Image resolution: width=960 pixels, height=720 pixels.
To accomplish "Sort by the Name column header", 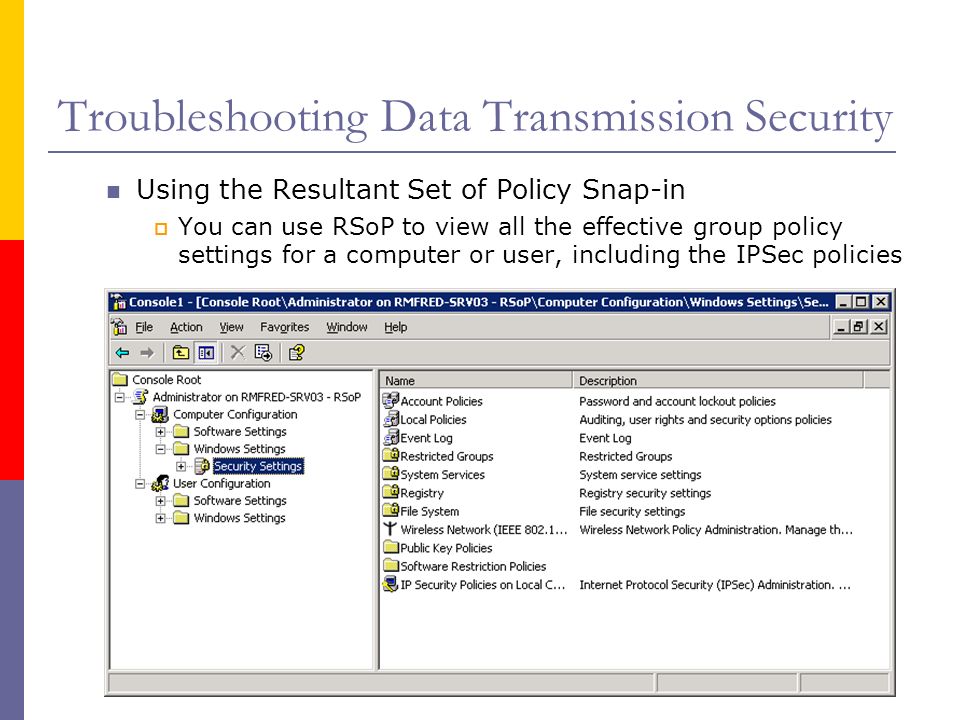I will [476, 380].
